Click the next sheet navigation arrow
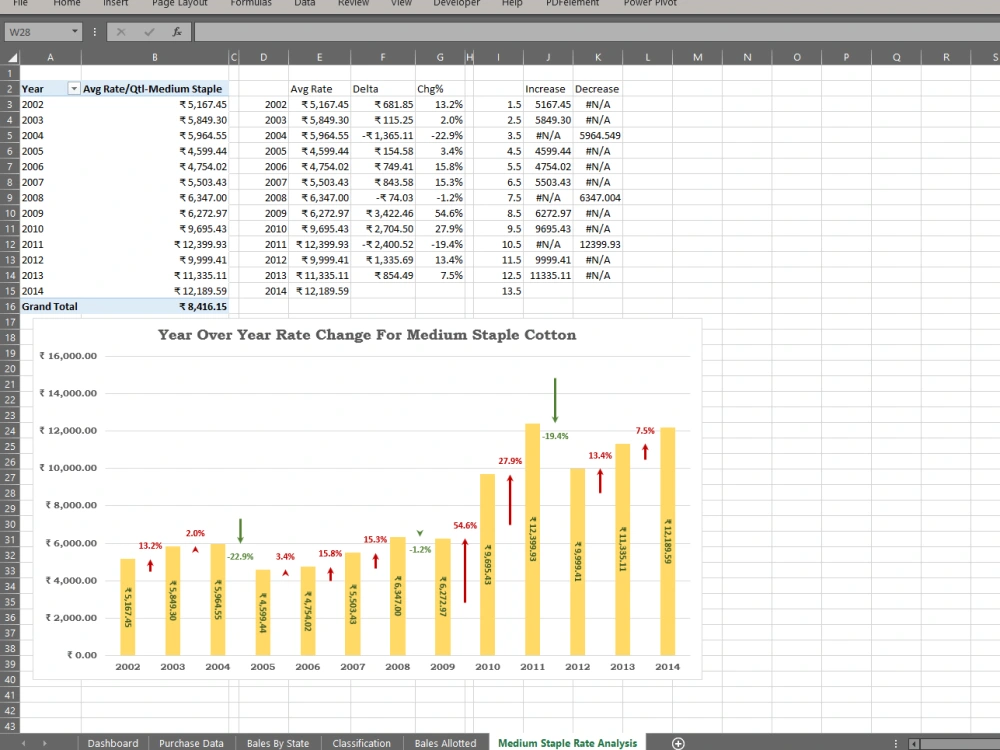 45,743
